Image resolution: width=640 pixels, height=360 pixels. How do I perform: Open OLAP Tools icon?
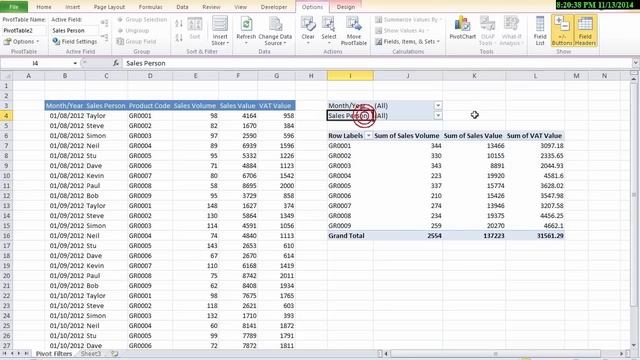487,31
